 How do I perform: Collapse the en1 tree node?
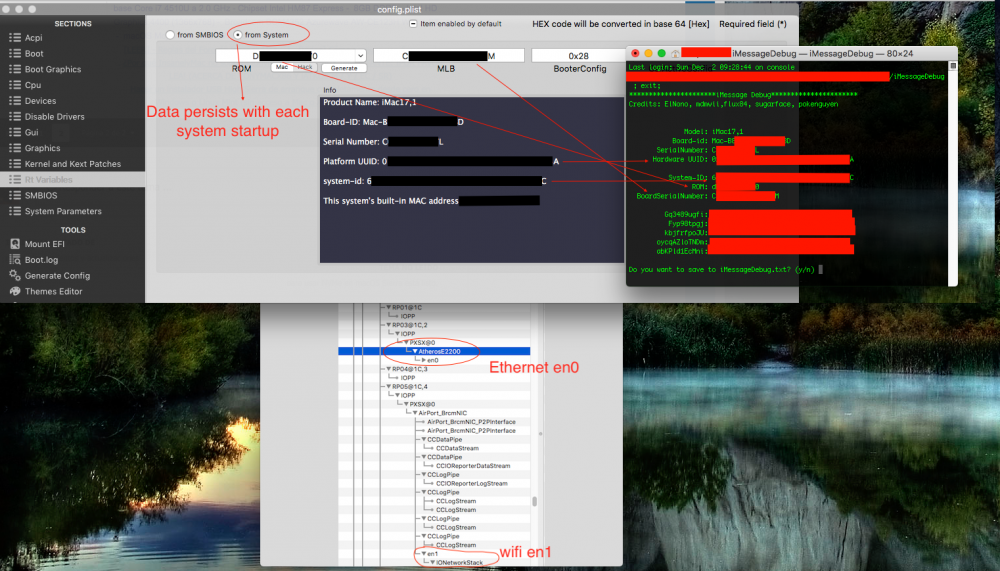point(423,554)
